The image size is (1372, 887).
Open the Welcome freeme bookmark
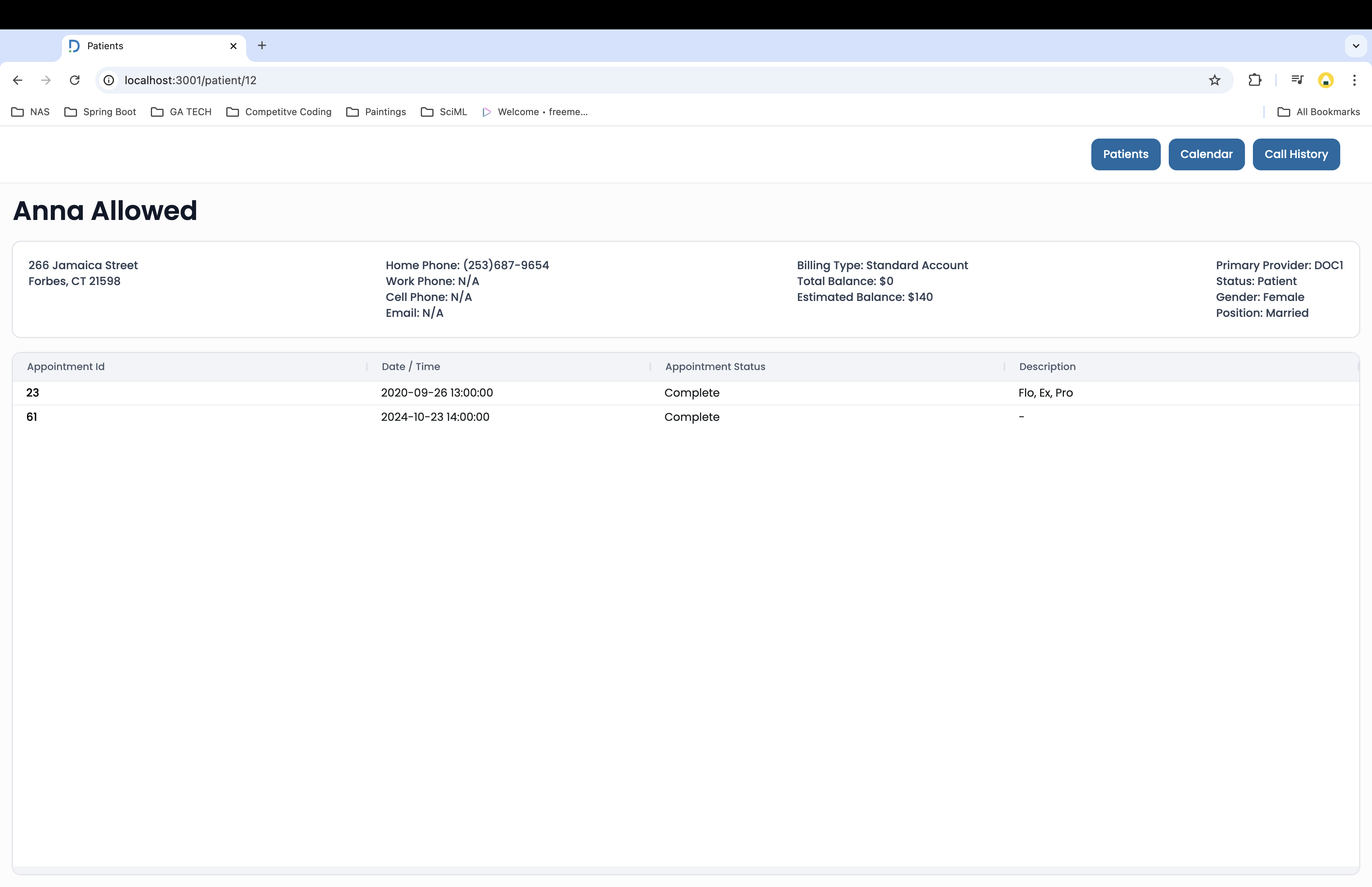535,112
